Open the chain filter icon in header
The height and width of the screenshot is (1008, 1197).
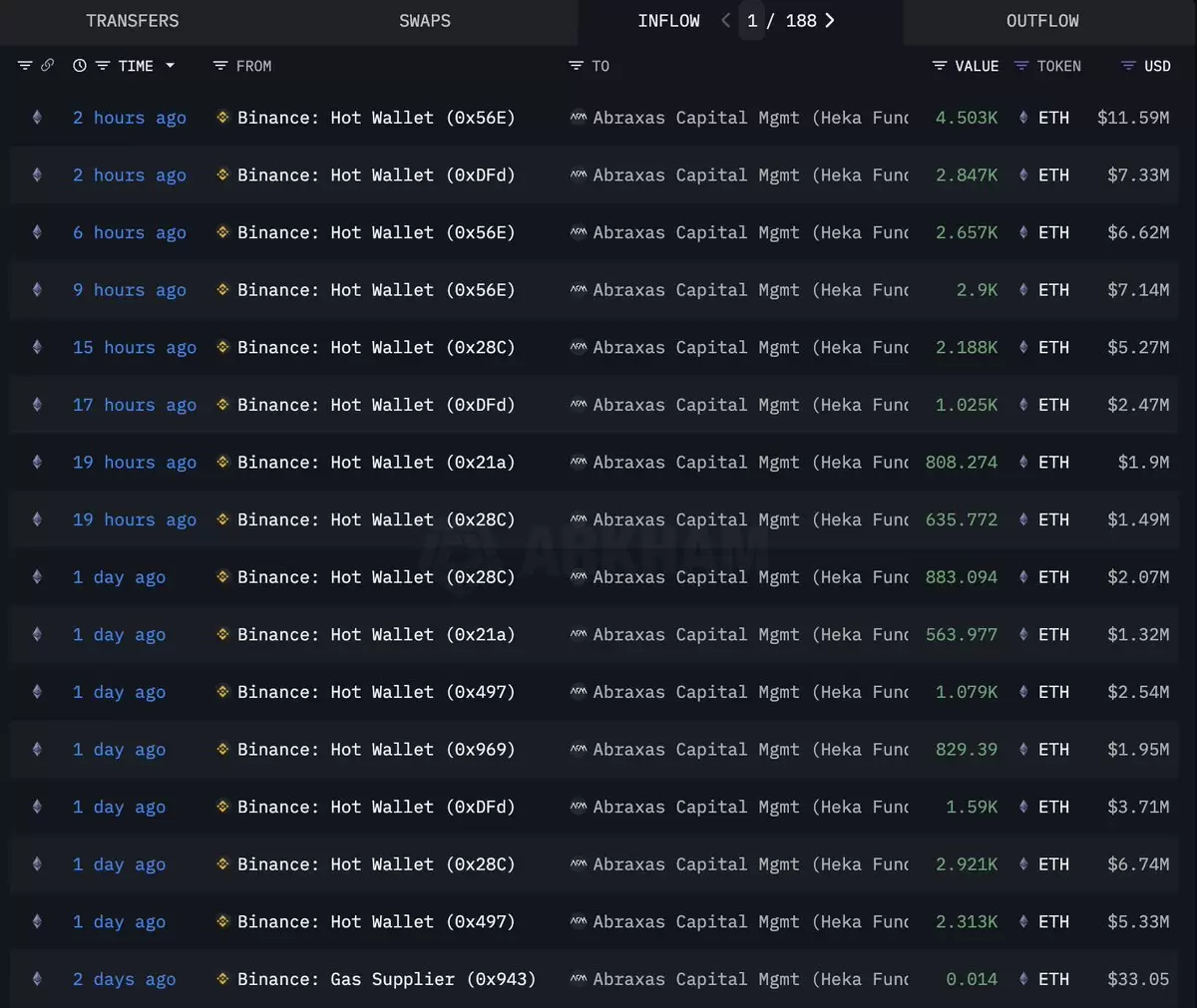click(x=25, y=66)
